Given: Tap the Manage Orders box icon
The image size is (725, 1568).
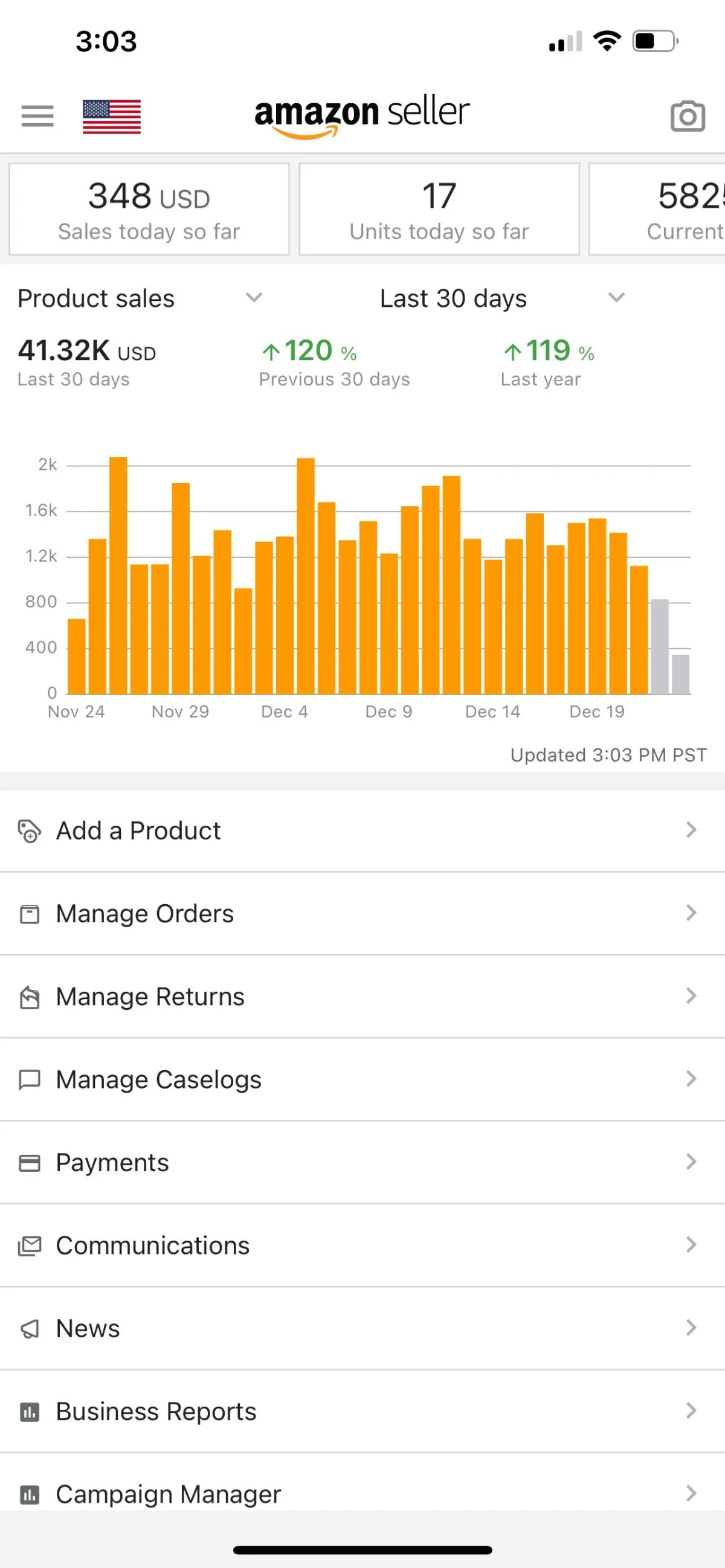Looking at the screenshot, I should point(29,914).
